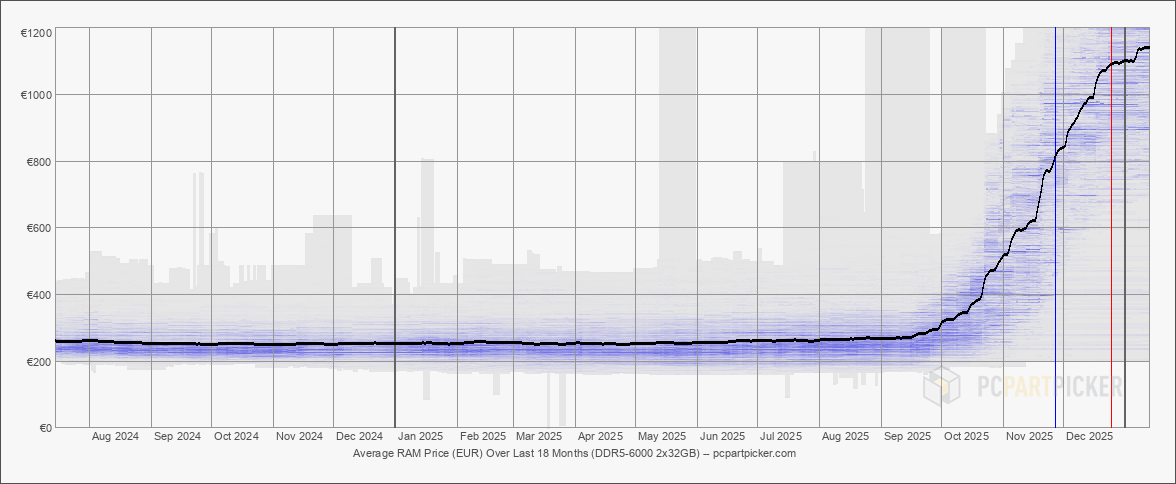Select the Dec 2025 x-axis label

1089,437
